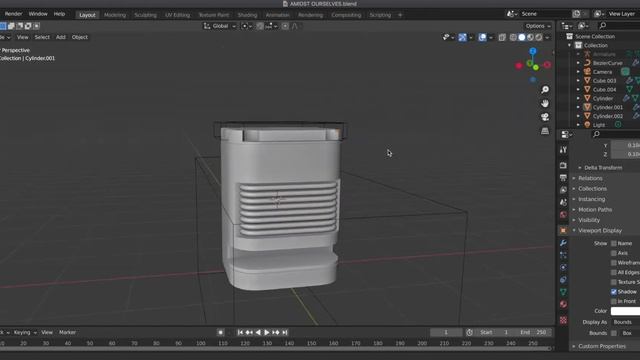Switch to the Shading workspace tab
640x360 pixels.
[247, 15]
